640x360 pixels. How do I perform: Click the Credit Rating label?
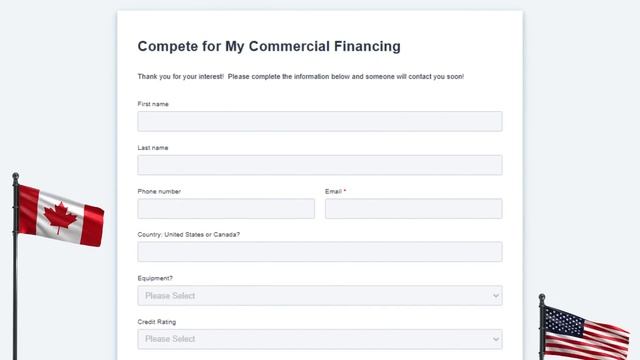[157, 322]
